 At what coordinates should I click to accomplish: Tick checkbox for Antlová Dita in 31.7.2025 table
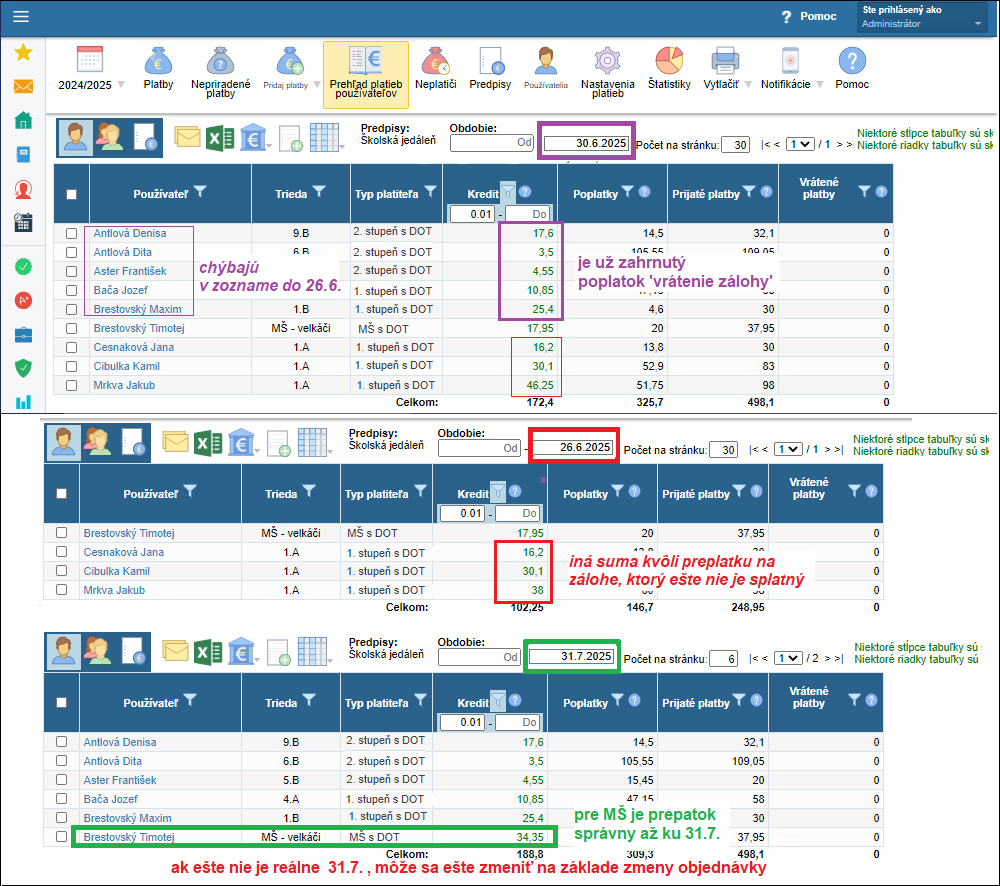coord(61,761)
